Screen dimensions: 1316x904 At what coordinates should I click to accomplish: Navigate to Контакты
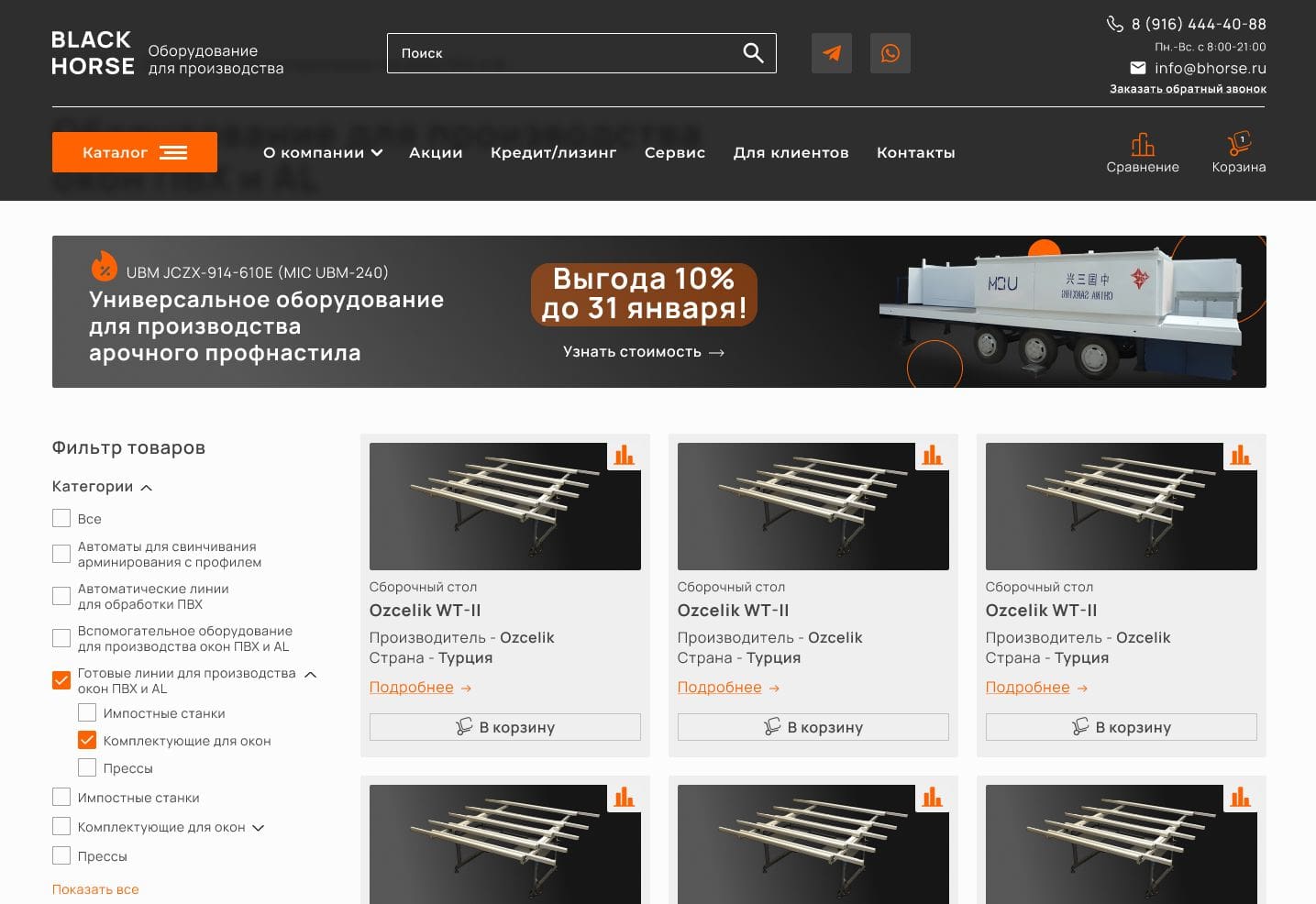tap(916, 153)
